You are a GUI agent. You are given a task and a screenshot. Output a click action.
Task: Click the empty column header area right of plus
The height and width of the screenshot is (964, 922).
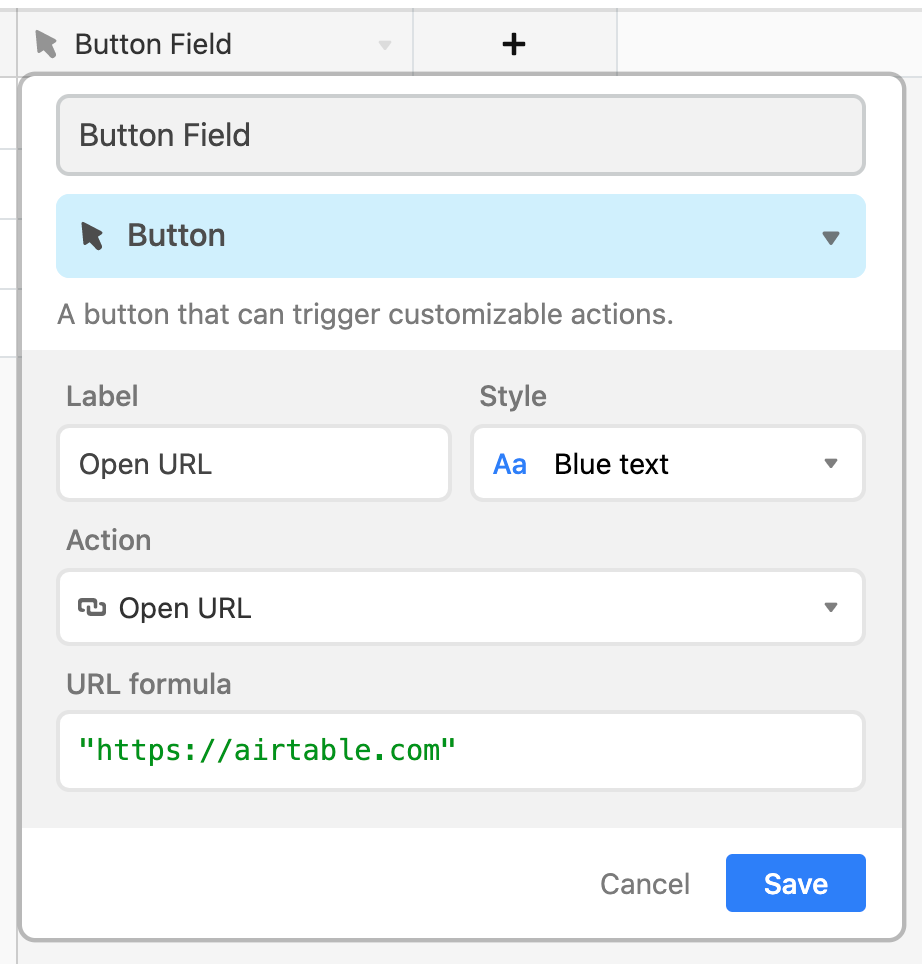point(768,44)
